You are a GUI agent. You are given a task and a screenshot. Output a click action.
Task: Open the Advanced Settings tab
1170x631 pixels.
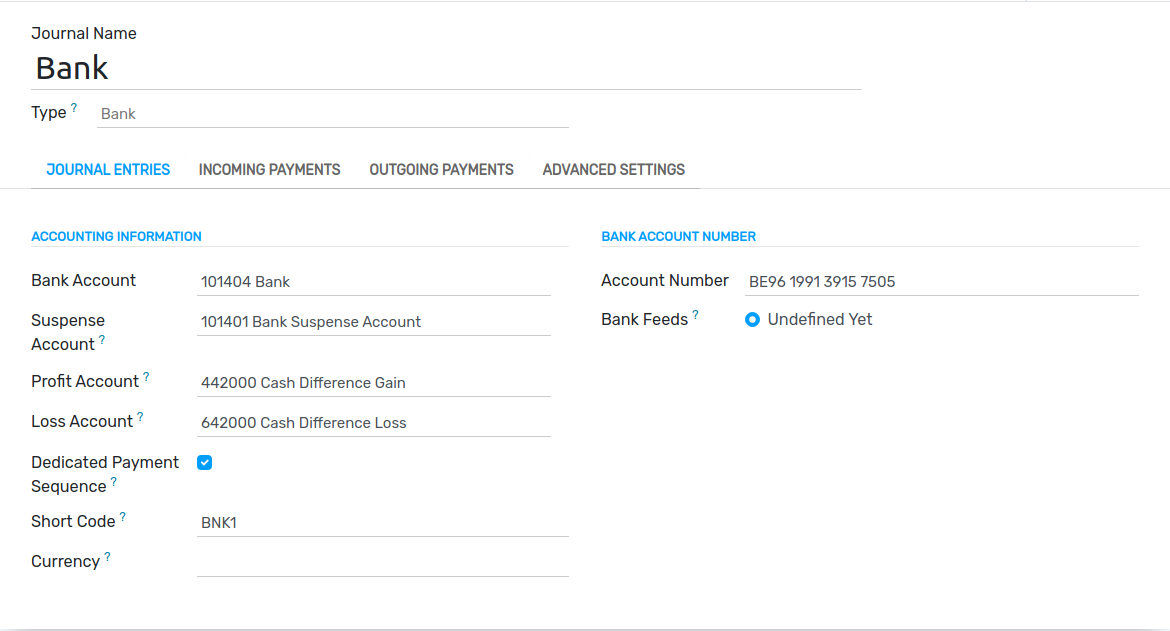[x=613, y=170]
